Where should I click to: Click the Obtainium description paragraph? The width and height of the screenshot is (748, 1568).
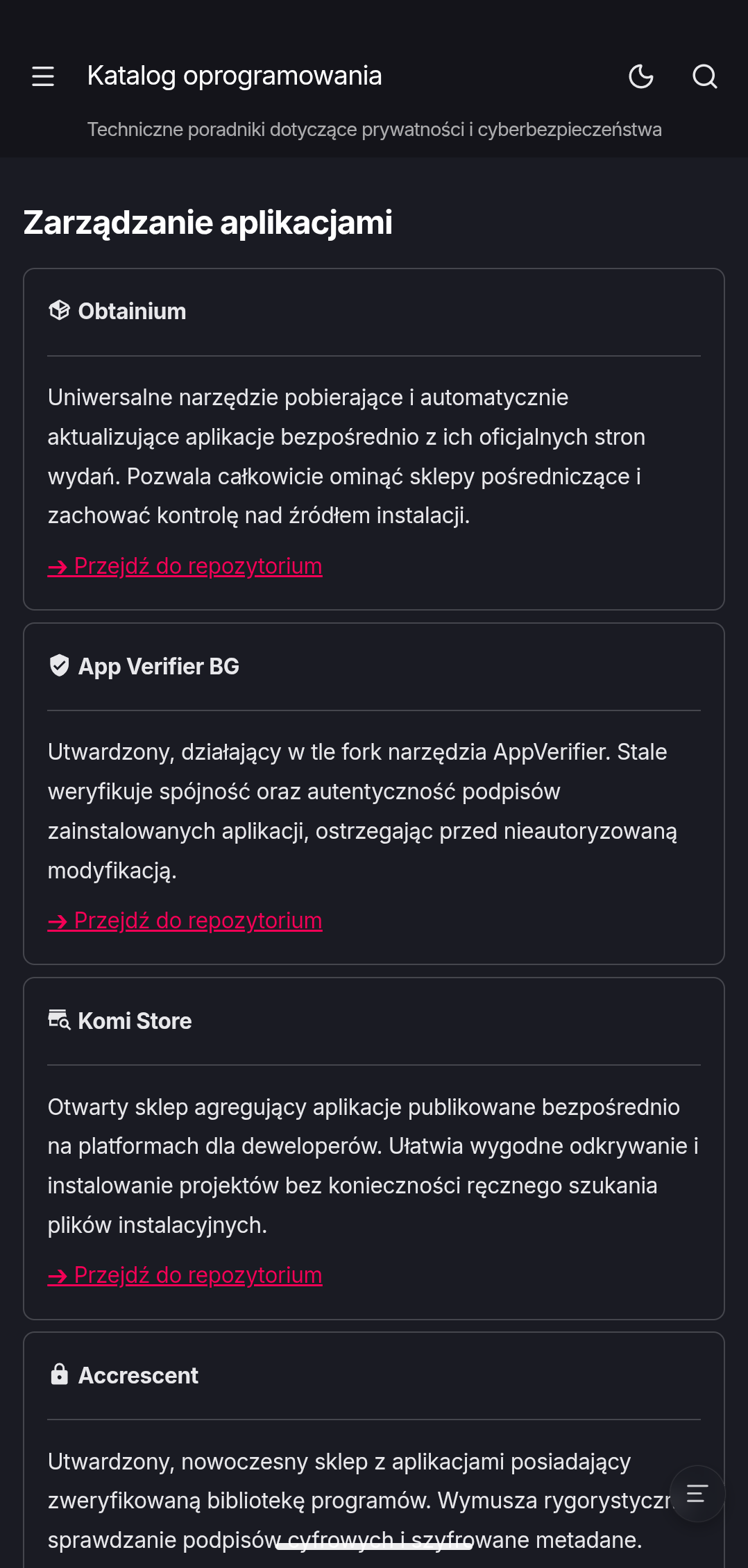(347, 457)
